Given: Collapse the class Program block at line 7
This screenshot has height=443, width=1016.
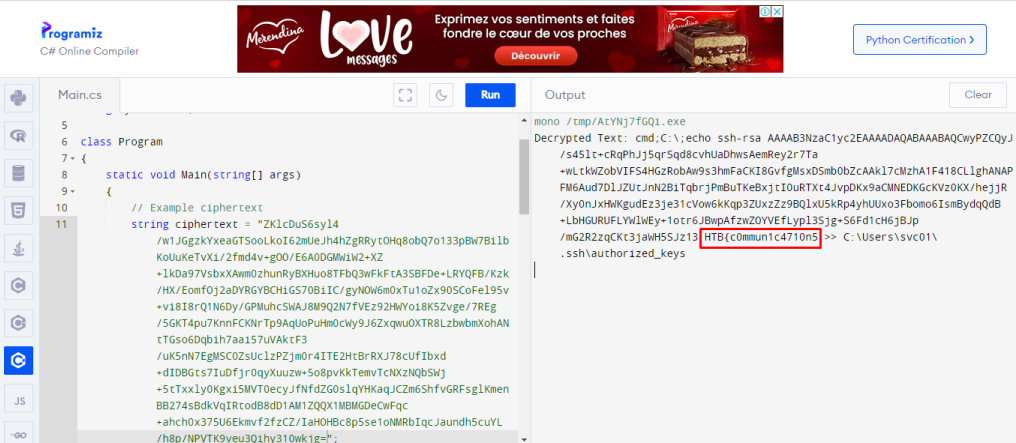Looking at the screenshot, I should click(72, 159).
